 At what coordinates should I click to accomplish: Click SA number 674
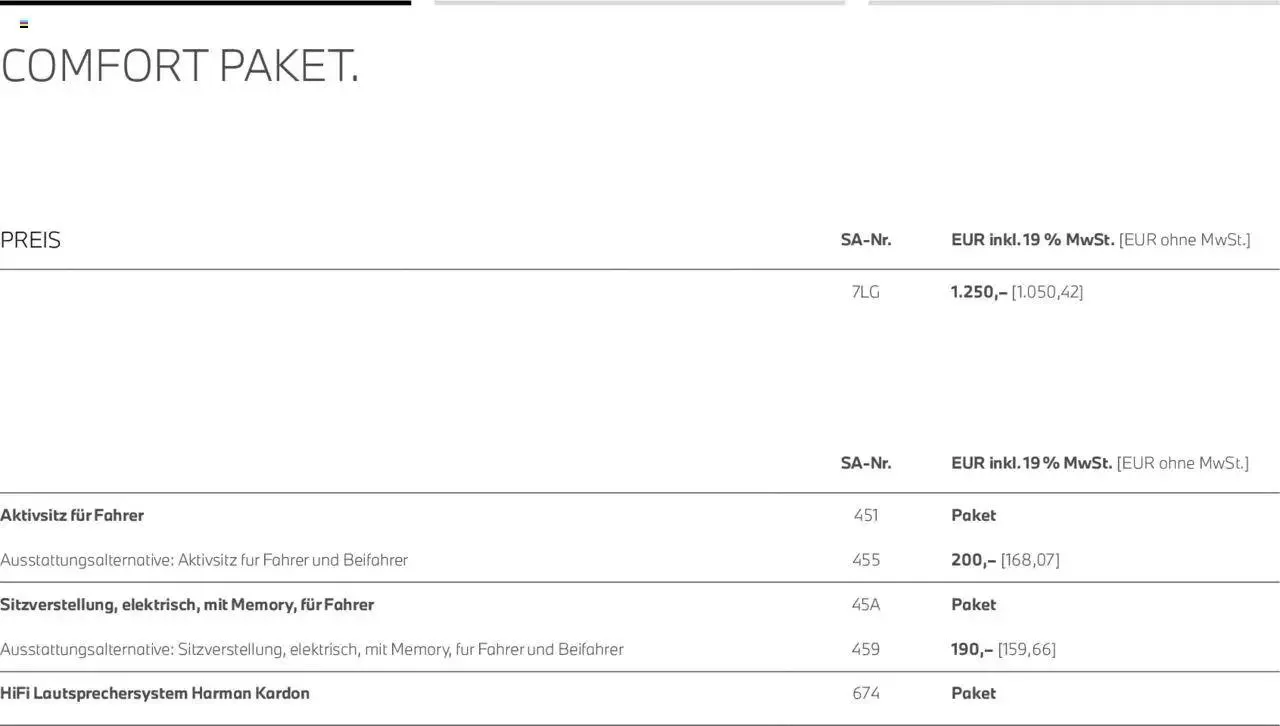pos(866,693)
